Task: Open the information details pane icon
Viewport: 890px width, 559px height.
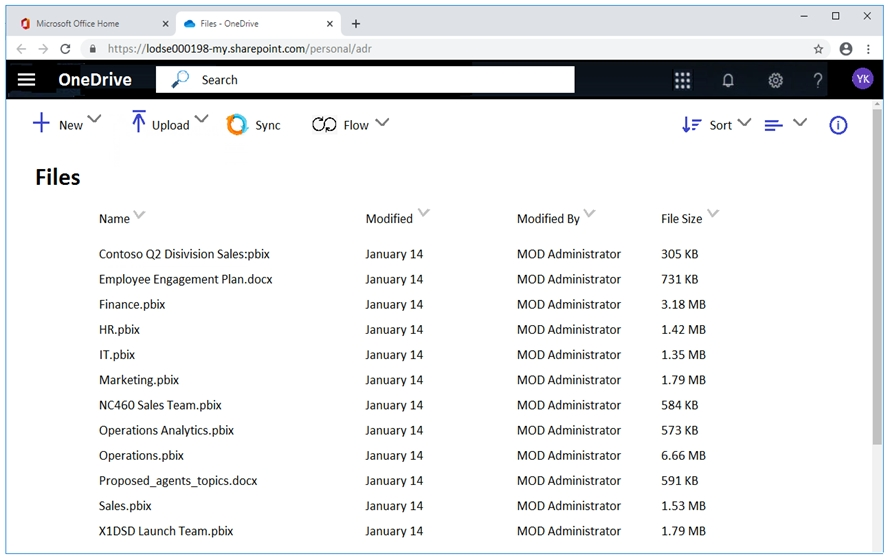Action: (838, 125)
